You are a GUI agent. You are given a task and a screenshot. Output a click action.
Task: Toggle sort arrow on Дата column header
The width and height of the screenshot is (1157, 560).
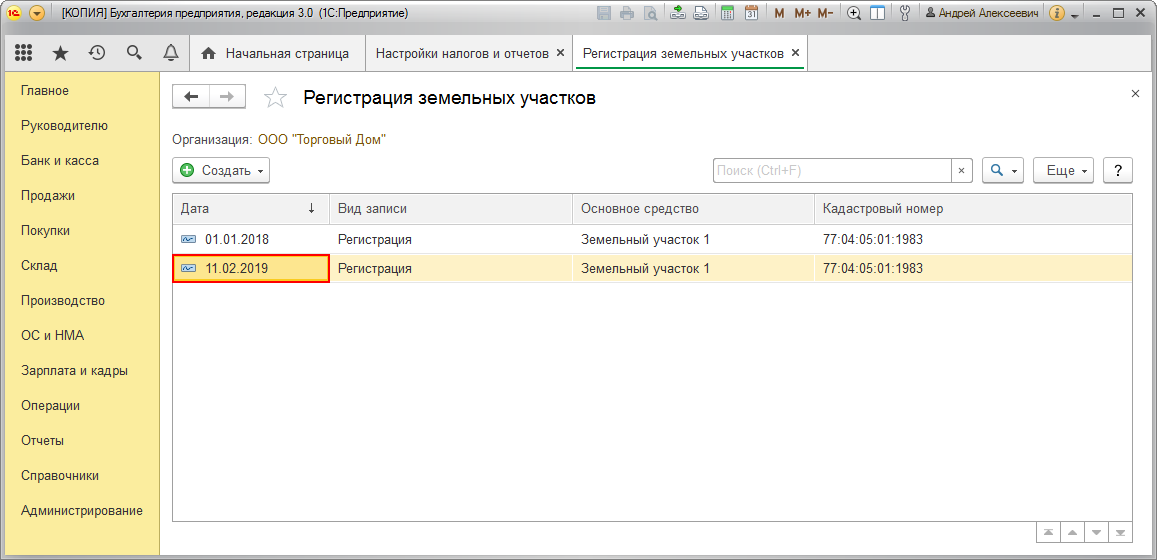click(311, 208)
